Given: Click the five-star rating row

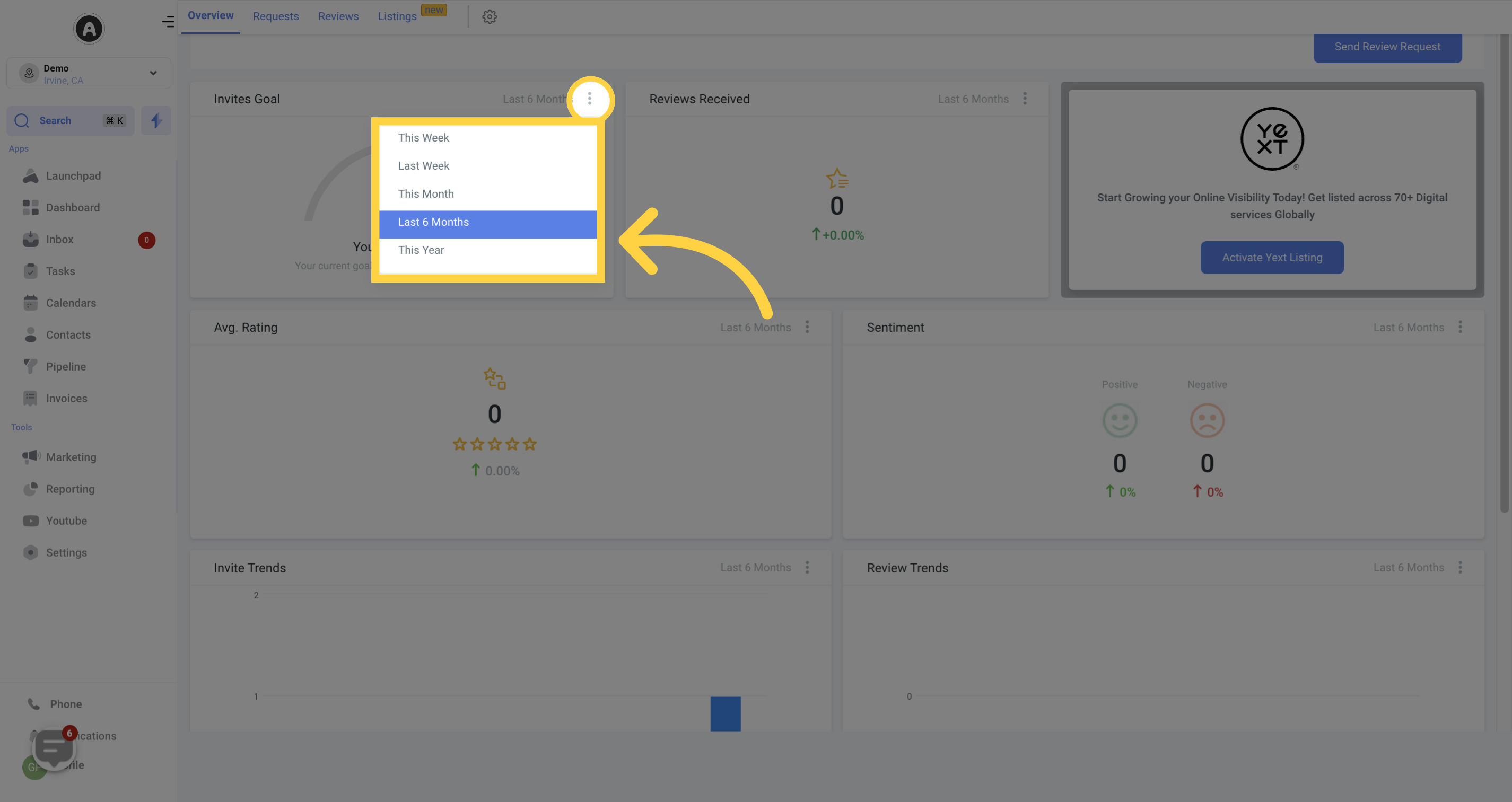Looking at the screenshot, I should [x=495, y=444].
